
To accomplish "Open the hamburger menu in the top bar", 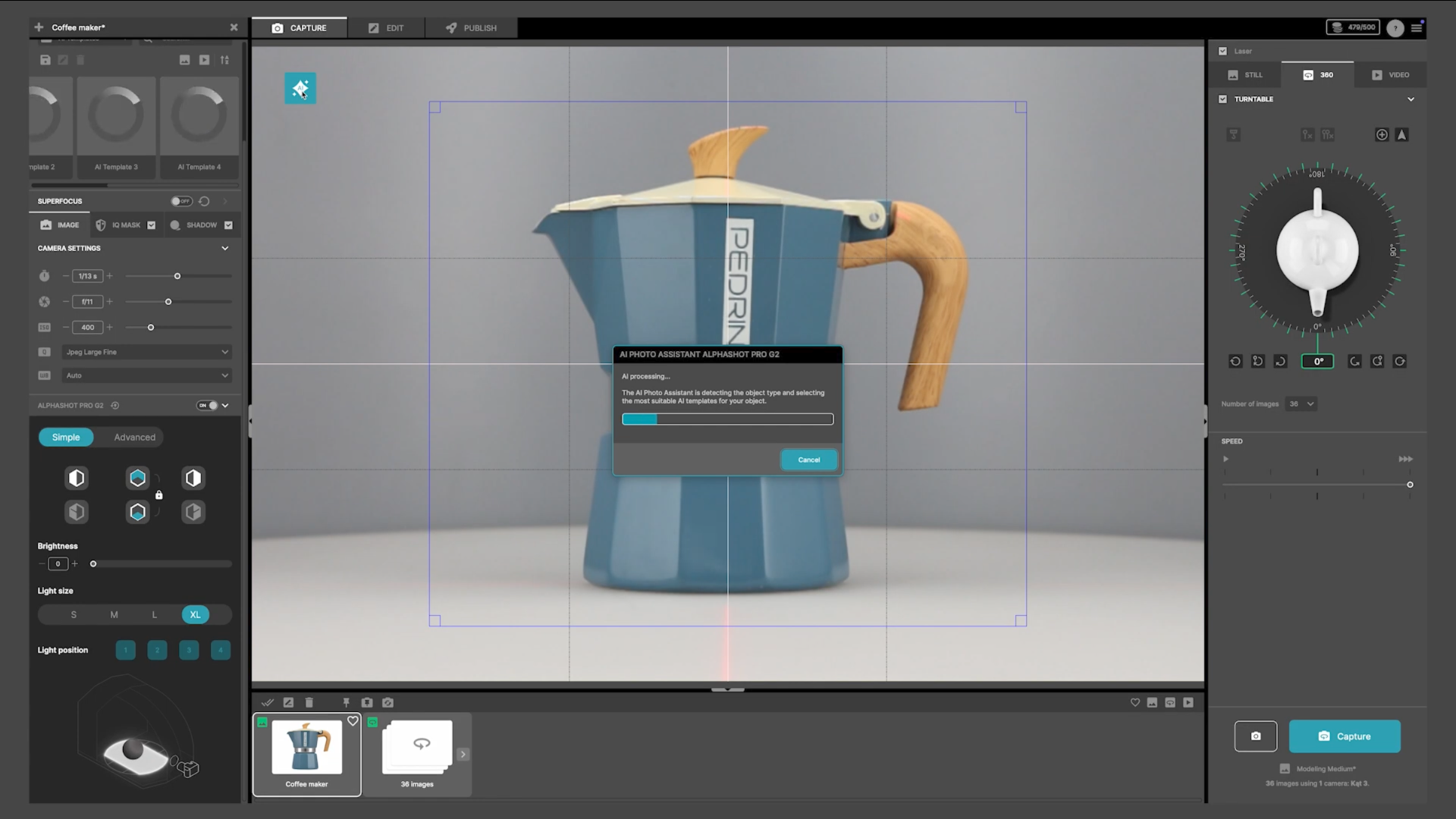I will click(x=1417, y=28).
